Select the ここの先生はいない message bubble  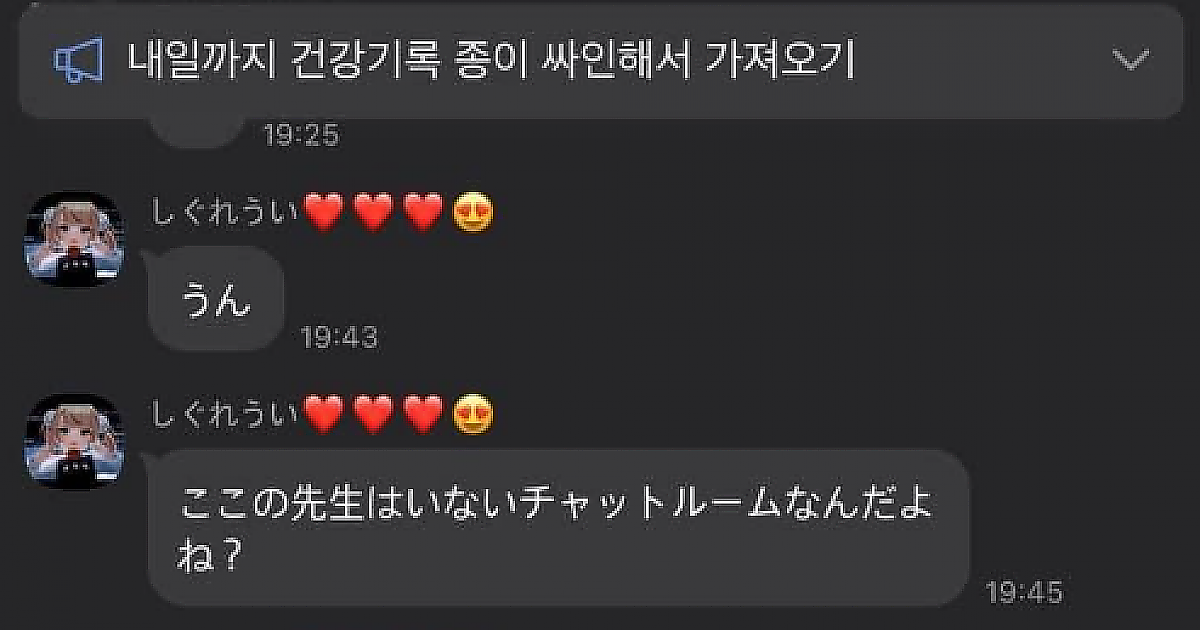pos(559,527)
